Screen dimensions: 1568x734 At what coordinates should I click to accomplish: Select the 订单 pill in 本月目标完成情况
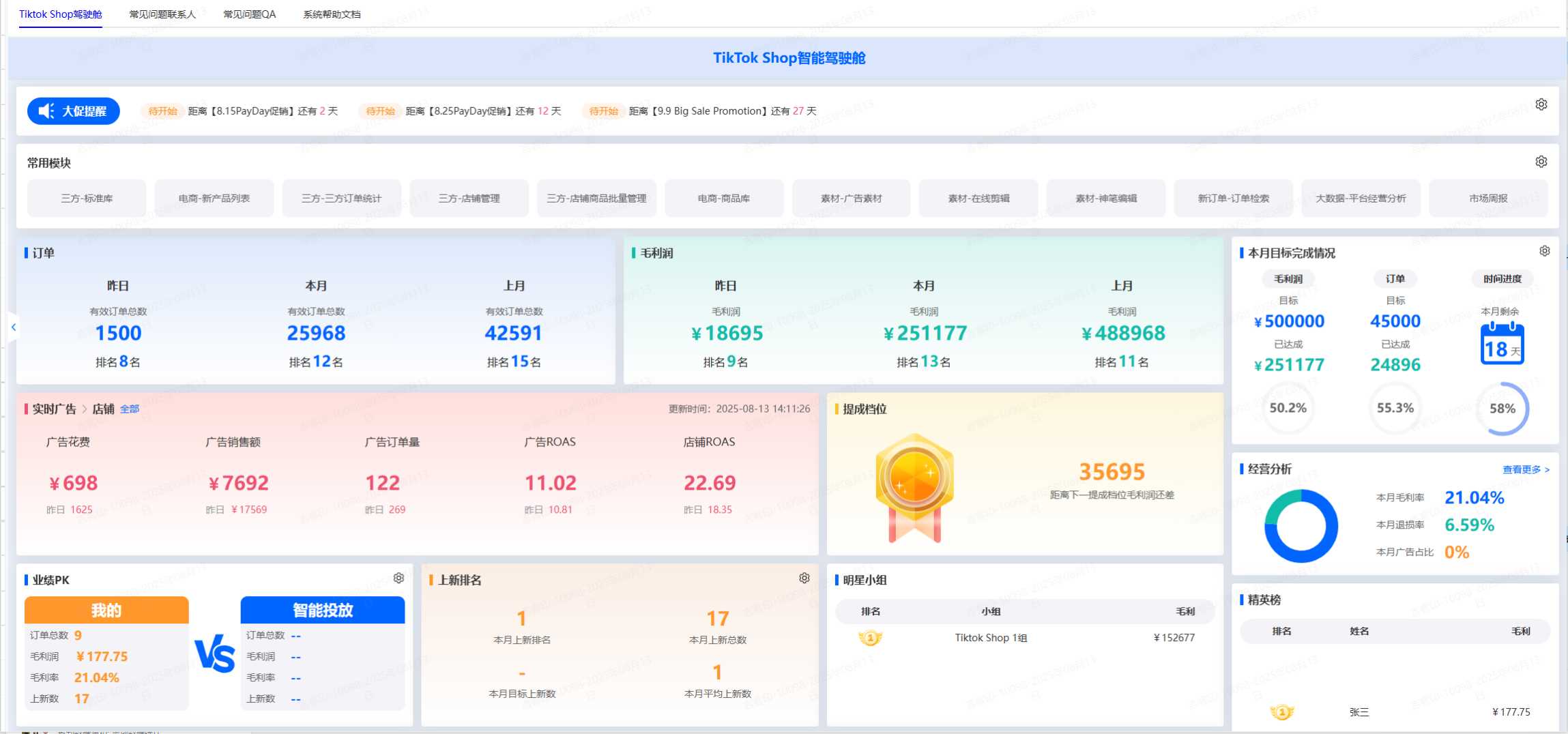1395,279
